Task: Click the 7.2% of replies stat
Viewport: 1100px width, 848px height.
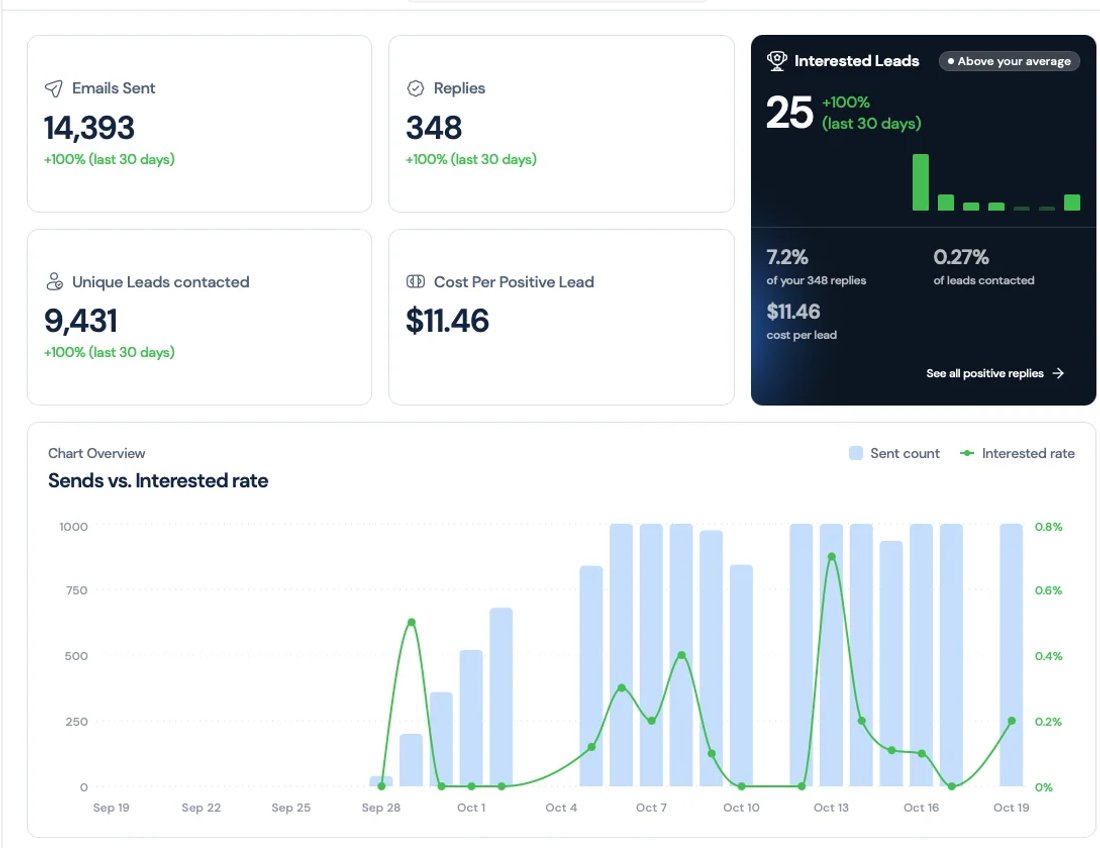Action: [x=787, y=257]
